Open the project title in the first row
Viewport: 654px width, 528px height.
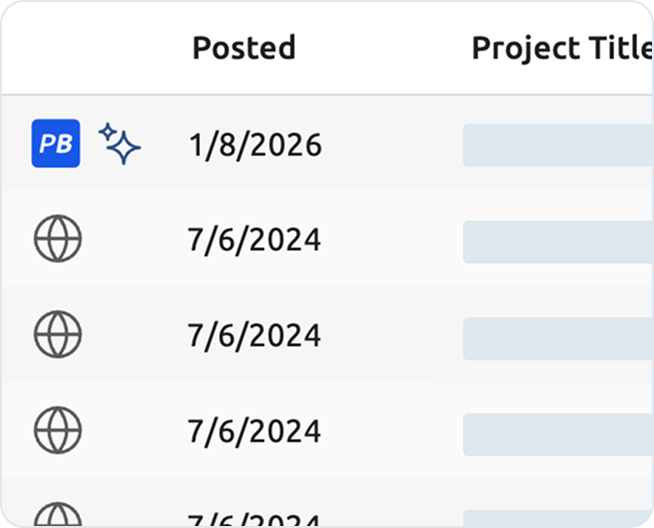[557, 146]
